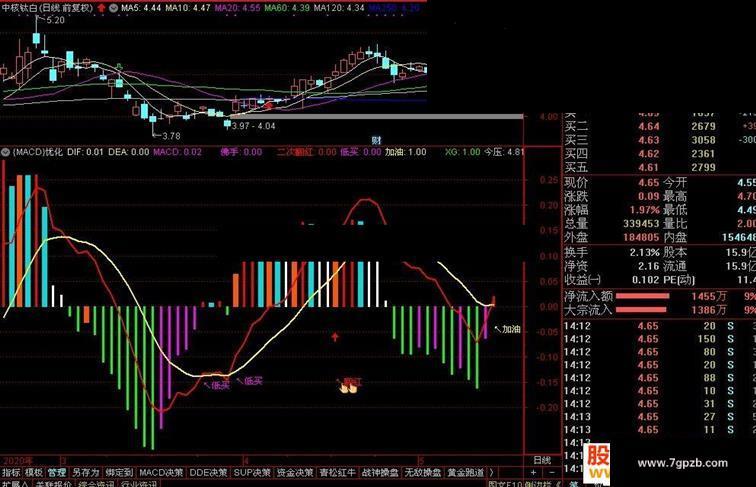The image size is (756, 487).
Task: Select the 管理 tab
Action: (x=57, y=473)
